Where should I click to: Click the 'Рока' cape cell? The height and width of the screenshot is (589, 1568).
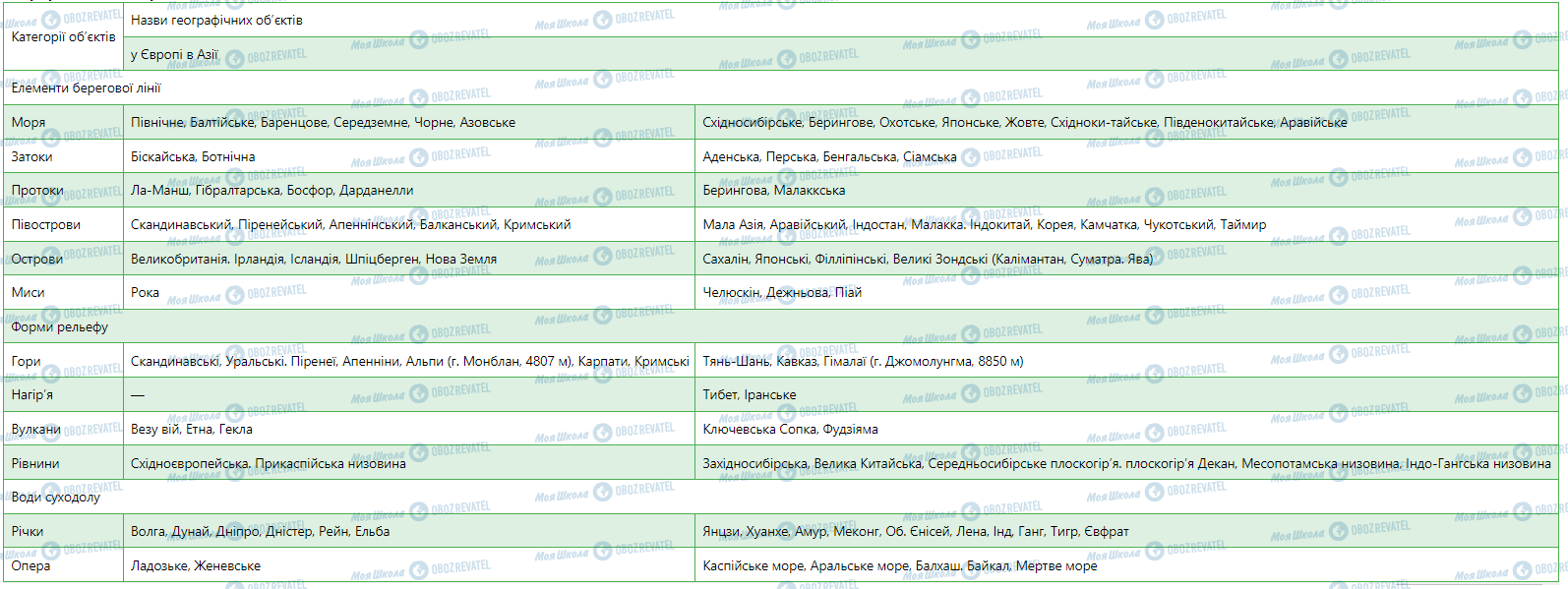coord(145,293)
